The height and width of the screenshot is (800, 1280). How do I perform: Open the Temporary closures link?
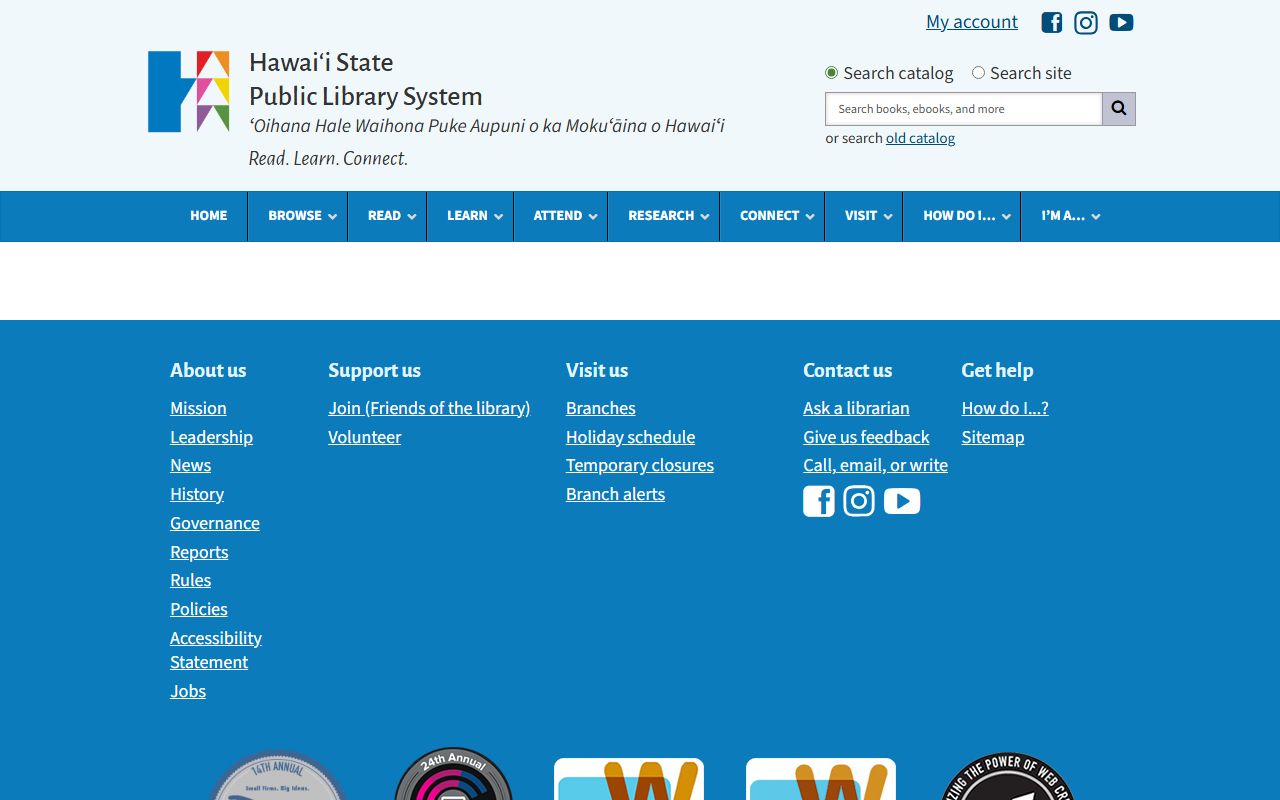[x=640, y=465]
